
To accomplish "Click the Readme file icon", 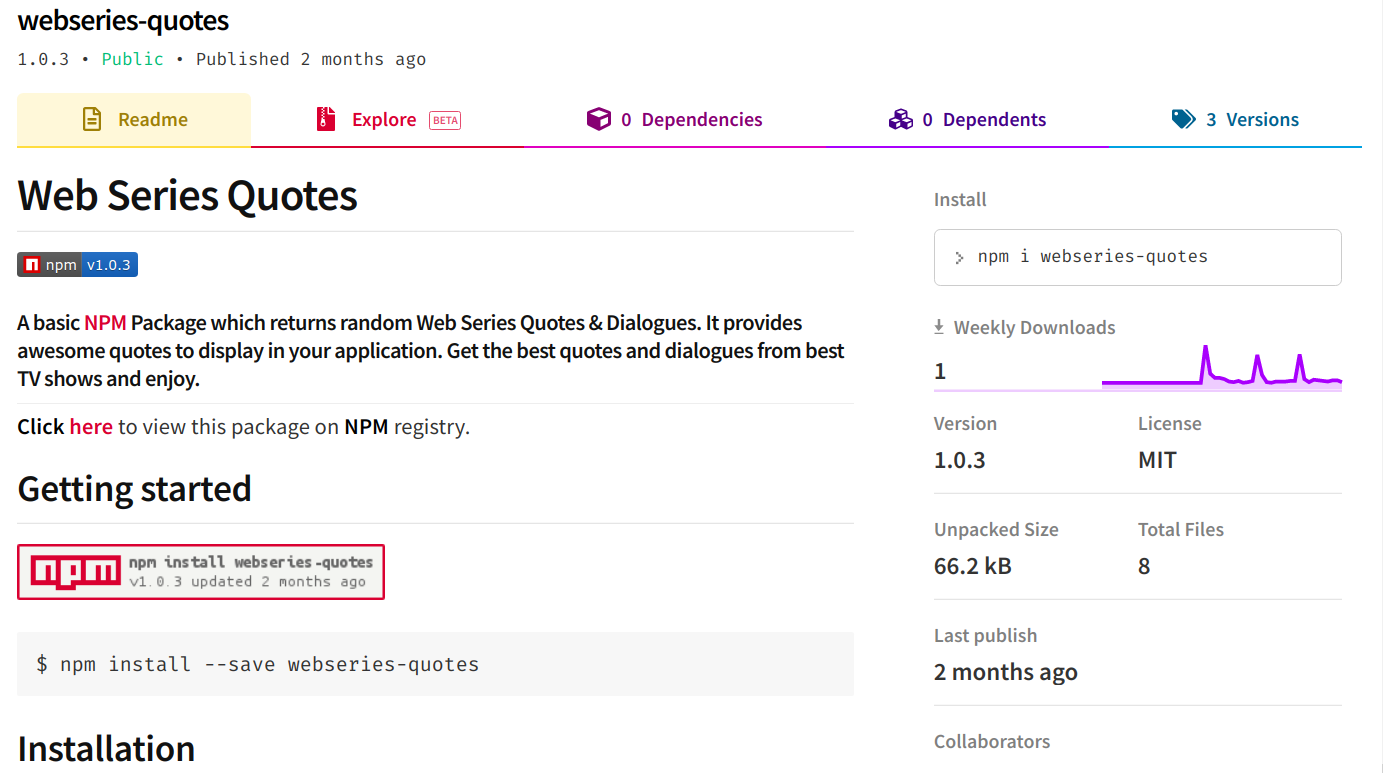I will (92, 120).
